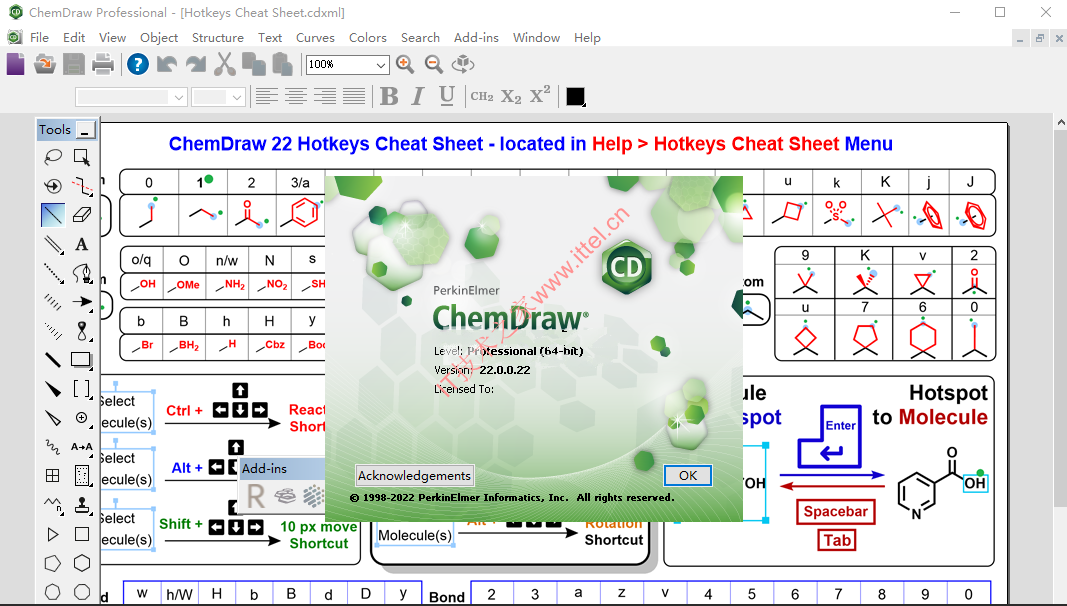Open the Templates stamp tool

[82, 505]
